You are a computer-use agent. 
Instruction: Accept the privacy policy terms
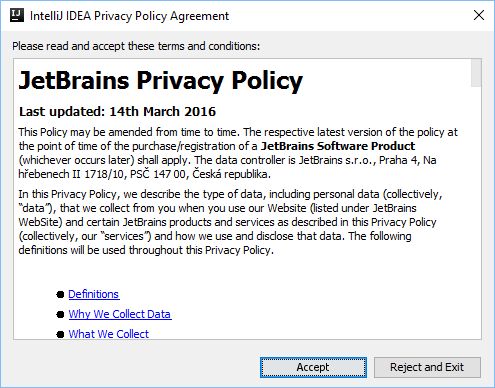pyautogui.click(x=313, y=367)
